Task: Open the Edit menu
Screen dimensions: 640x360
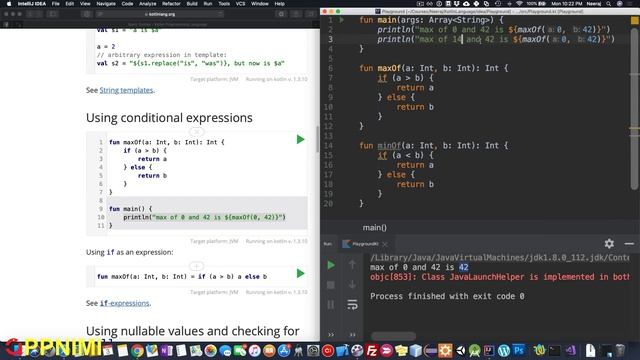Action: 70,4
